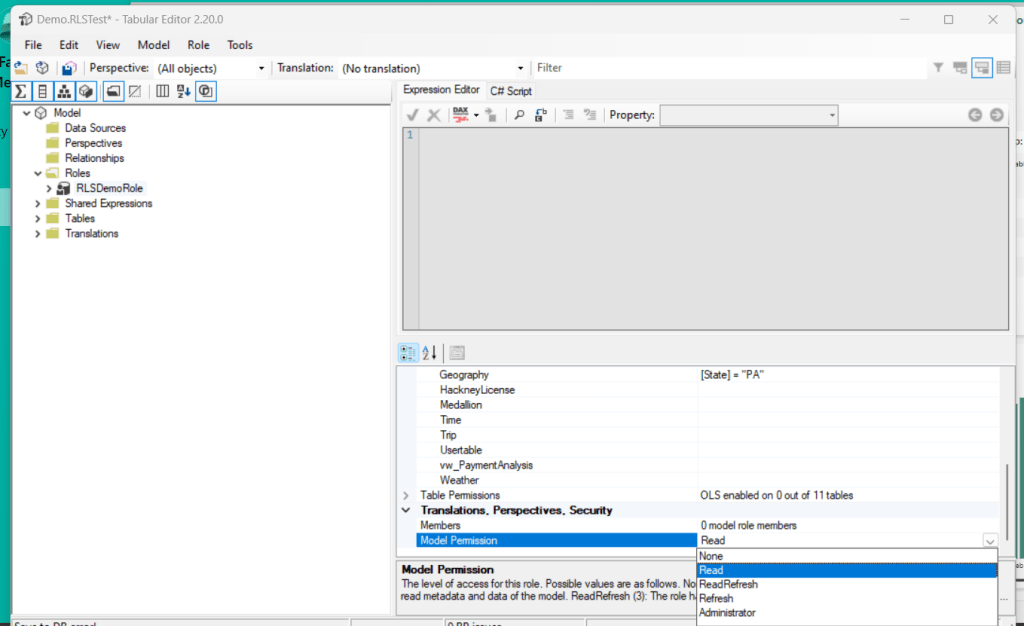Screen dimensions: 1024x626
Task: Select ReadRefresh from the permission list
Action: [728, 584]
